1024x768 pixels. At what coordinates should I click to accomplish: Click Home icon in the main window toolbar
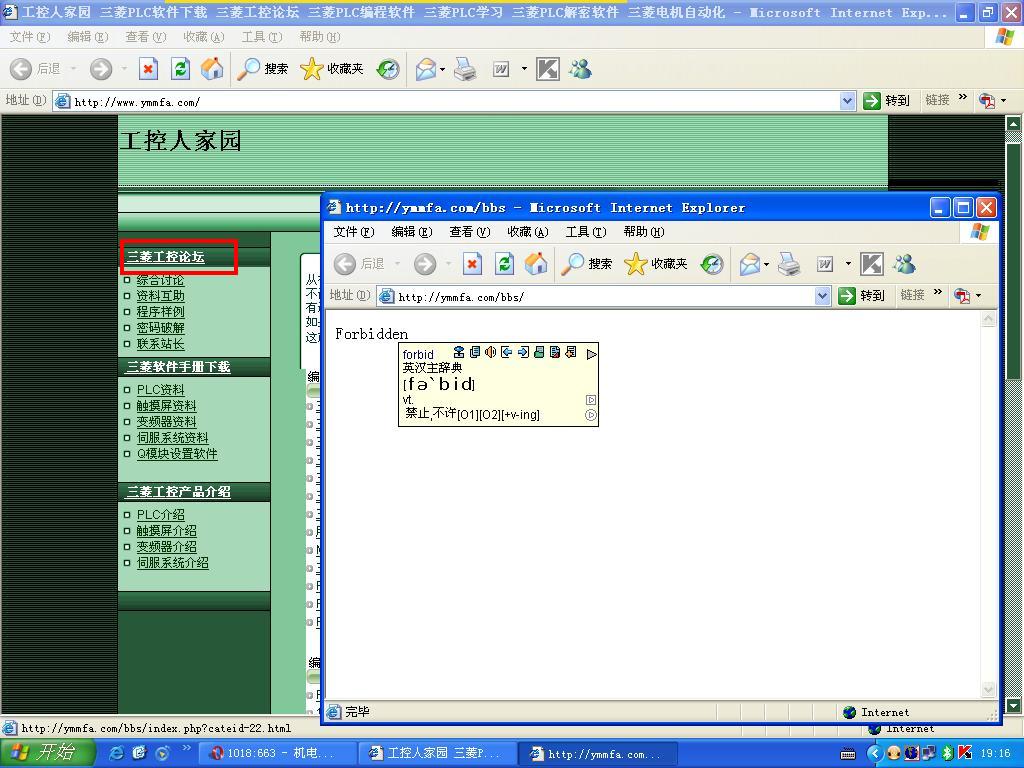tap(212, 69)
